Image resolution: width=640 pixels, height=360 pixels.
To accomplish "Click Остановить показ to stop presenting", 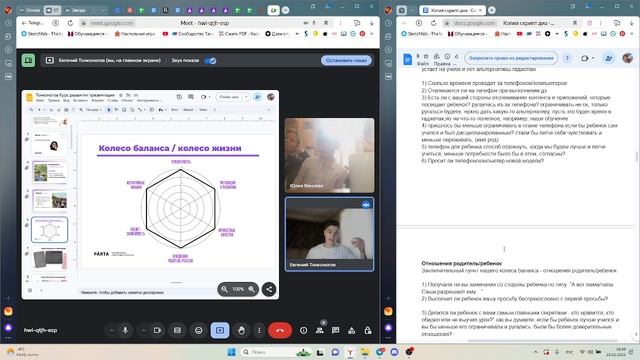I will 346,60.
